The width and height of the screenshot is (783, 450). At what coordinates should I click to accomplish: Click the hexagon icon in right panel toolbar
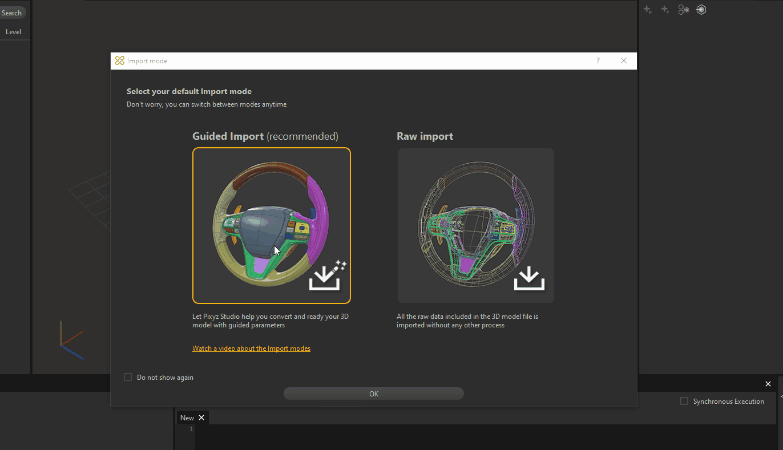701,10
